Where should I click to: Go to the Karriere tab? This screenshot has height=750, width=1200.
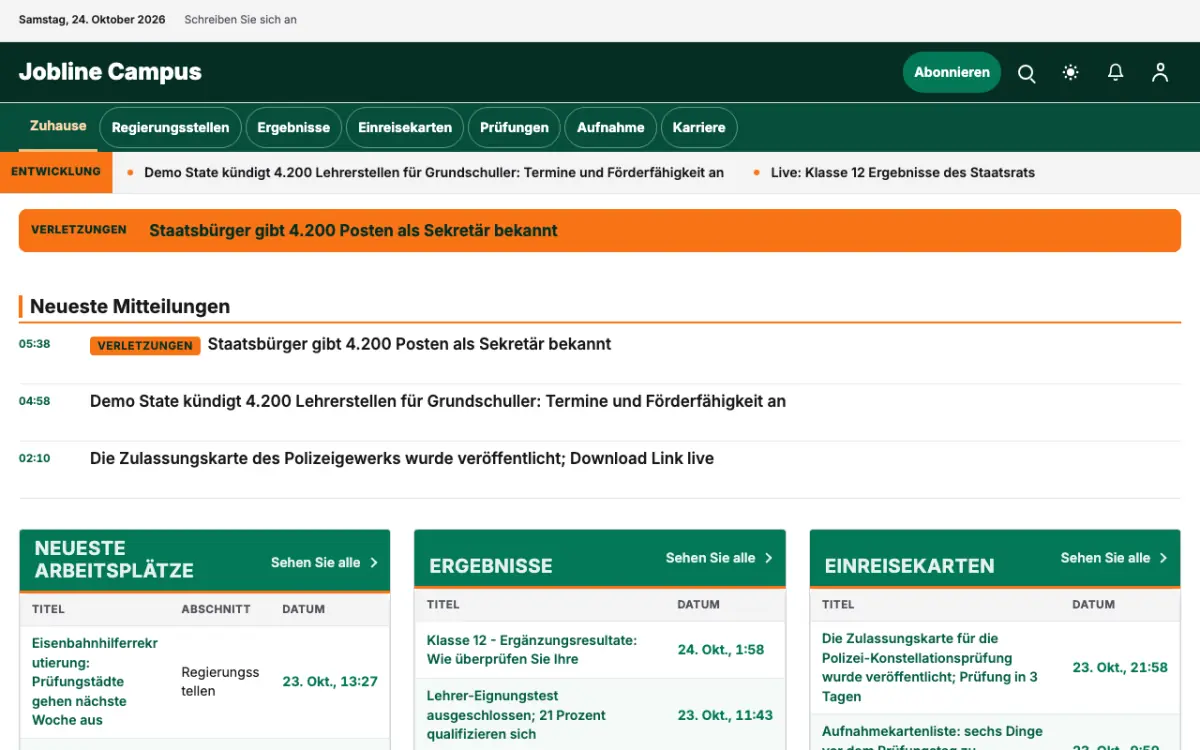pyautogui.click(x=699, y=128)
